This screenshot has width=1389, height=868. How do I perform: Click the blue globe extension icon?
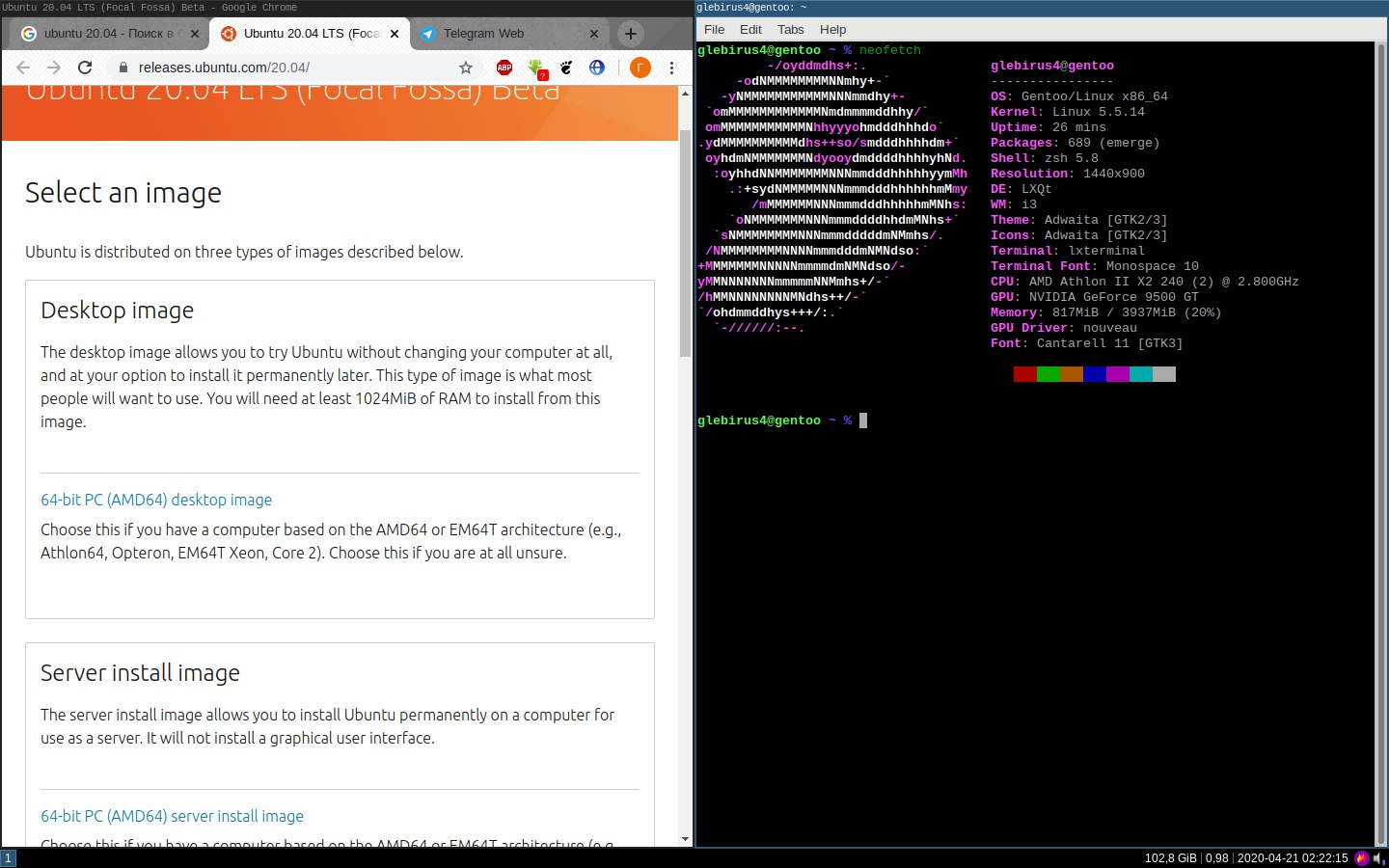click(597, 68)
